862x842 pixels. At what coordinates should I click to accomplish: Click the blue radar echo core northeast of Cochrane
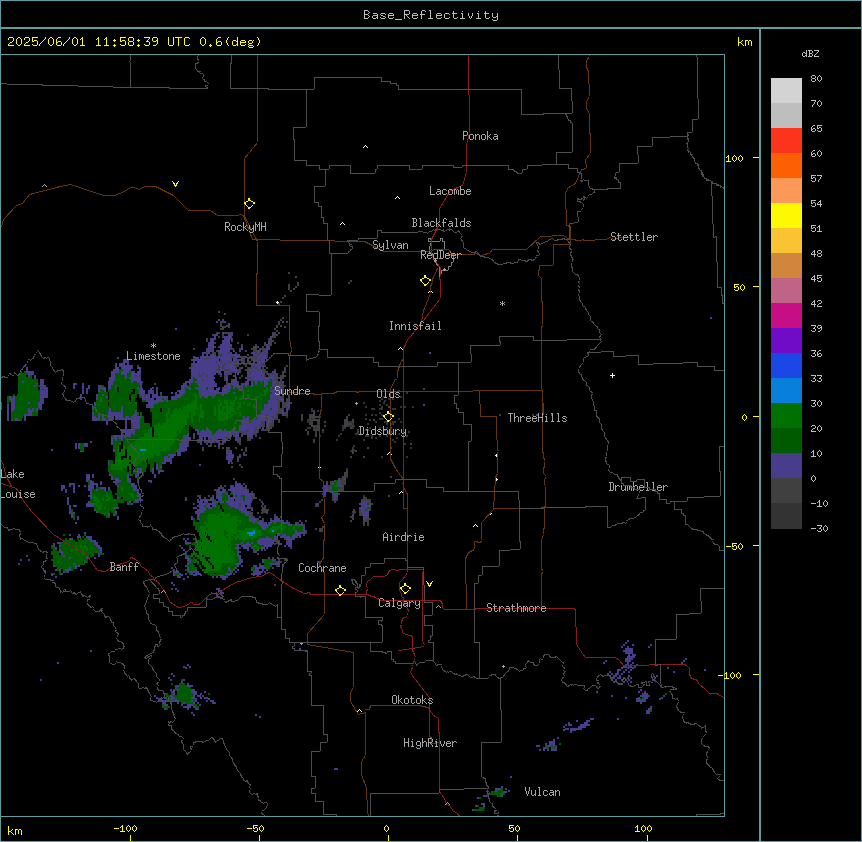click(x=251, y=533)
